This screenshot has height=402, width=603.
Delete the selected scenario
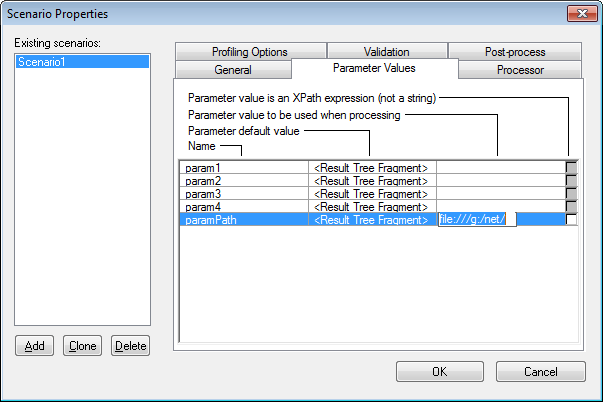tap(130, 346)
